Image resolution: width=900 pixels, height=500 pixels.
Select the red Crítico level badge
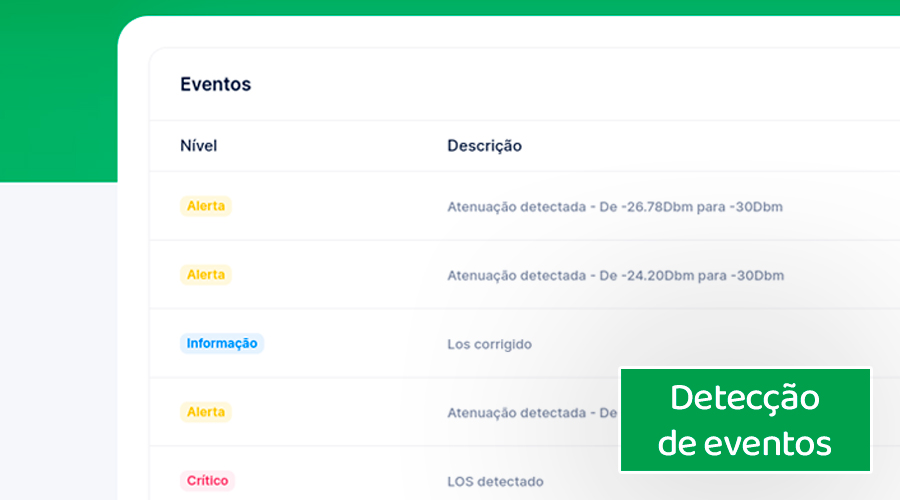pyautogui.click(x=208, y=481)
